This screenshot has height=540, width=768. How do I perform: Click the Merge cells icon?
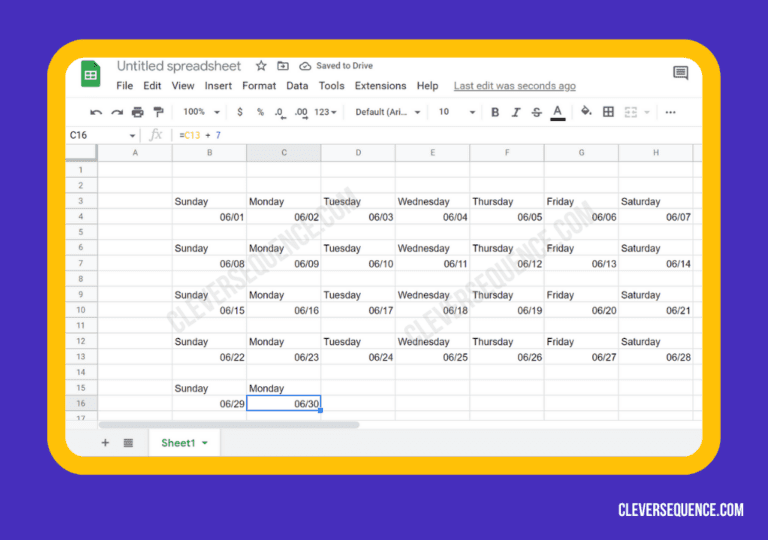[630, 112]
